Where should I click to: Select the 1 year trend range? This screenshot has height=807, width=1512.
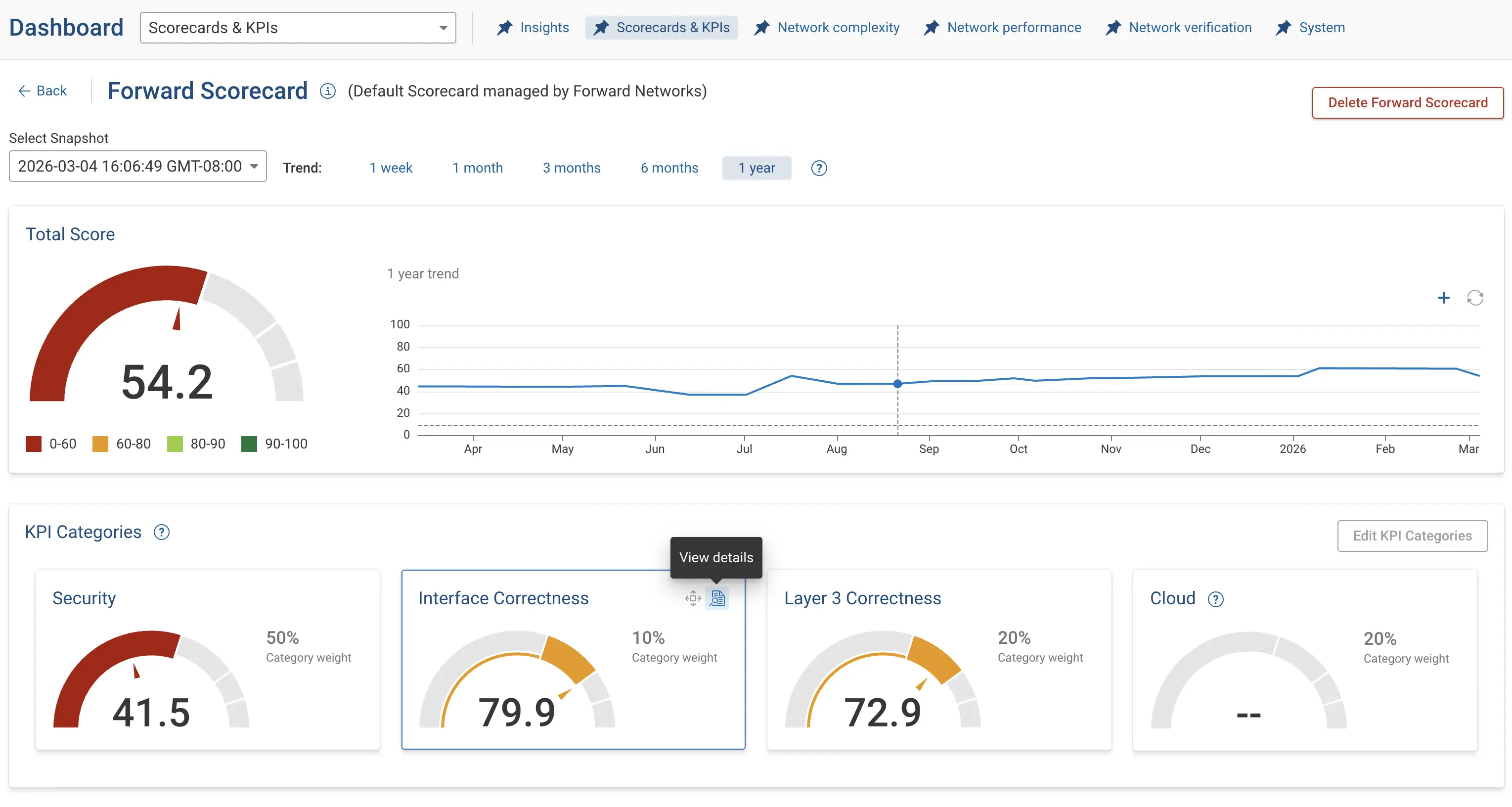[x=756, y=168]
